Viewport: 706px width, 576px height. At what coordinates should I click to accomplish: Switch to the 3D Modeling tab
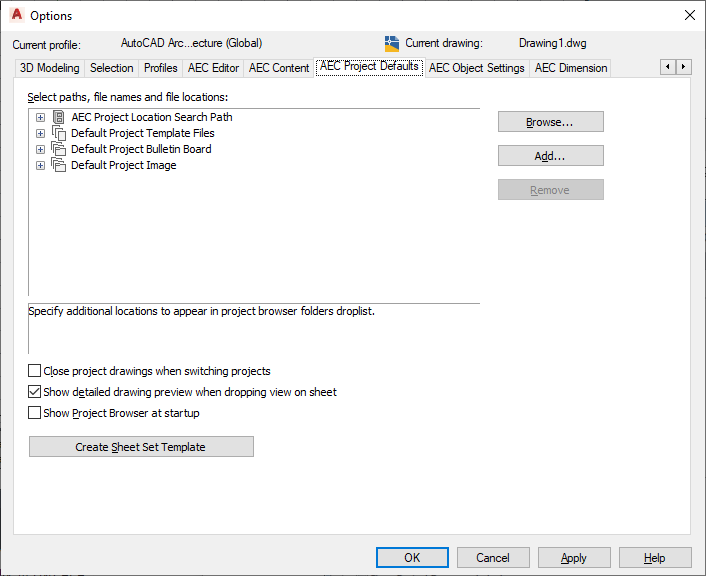pyautogui.click(x=50, y=68)
